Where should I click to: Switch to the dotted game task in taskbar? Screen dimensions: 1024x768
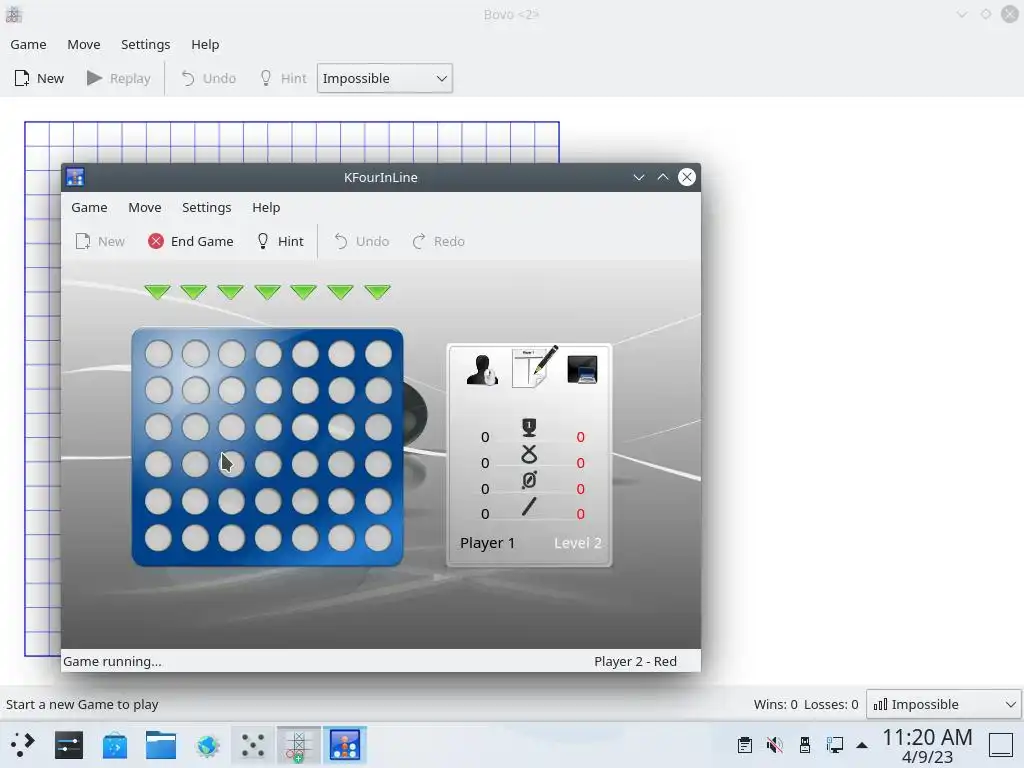(253, 744)
